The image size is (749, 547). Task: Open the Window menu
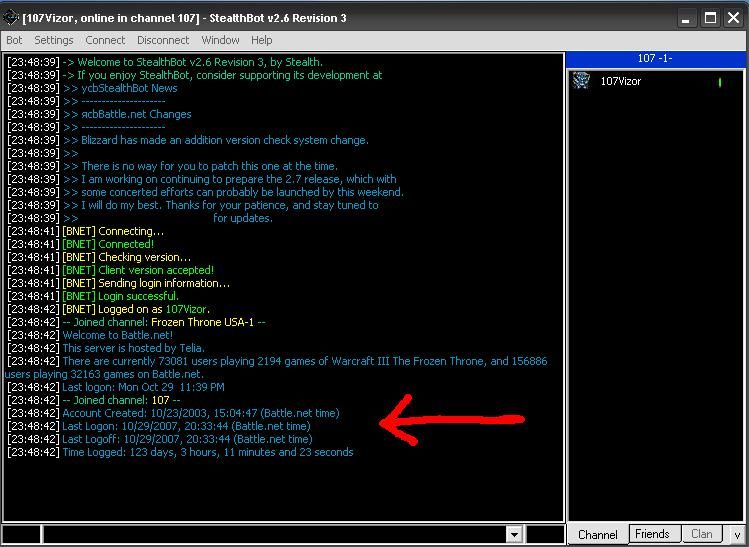click(220, 40)
